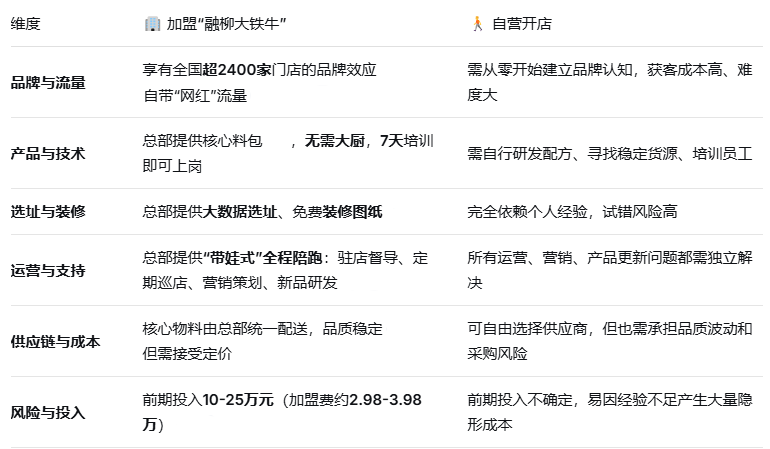
Task: Click text 核心物料由总部统一配送，品质稳定
Action: tap(263, 329)
